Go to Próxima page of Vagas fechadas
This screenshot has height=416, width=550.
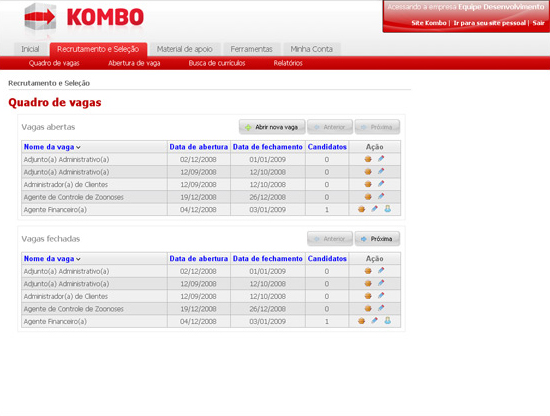point(377,239)
